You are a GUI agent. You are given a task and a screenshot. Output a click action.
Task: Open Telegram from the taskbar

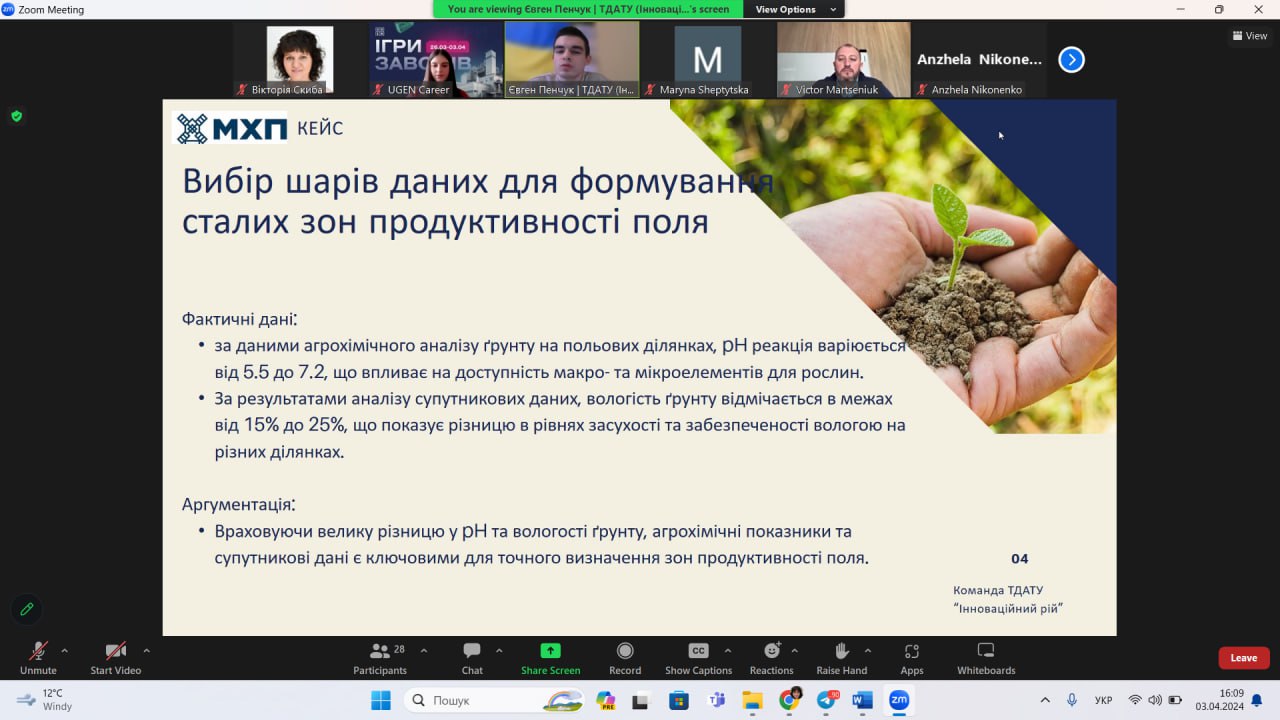click(826, 700)
